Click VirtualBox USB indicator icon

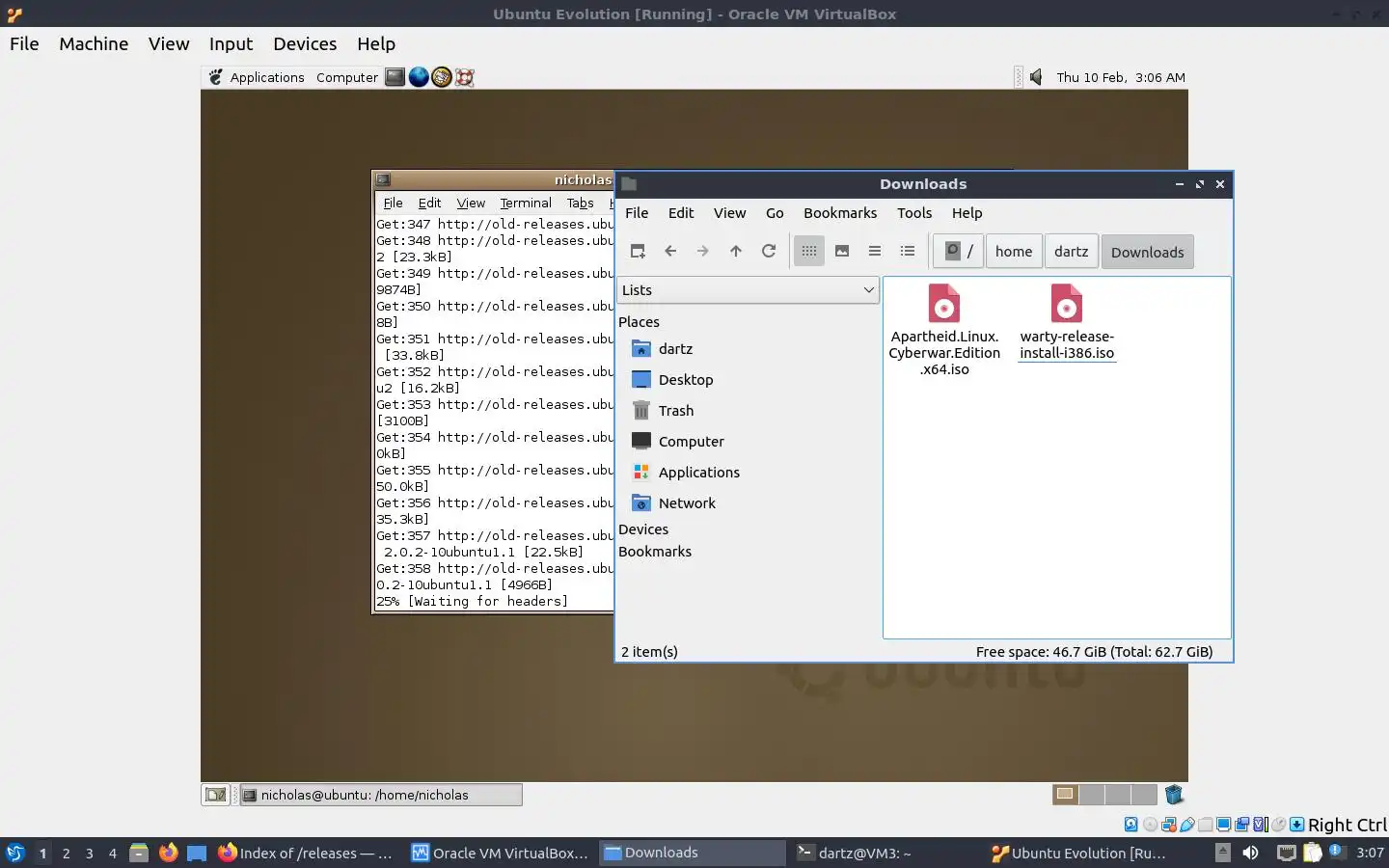(x=1186, y=825)
